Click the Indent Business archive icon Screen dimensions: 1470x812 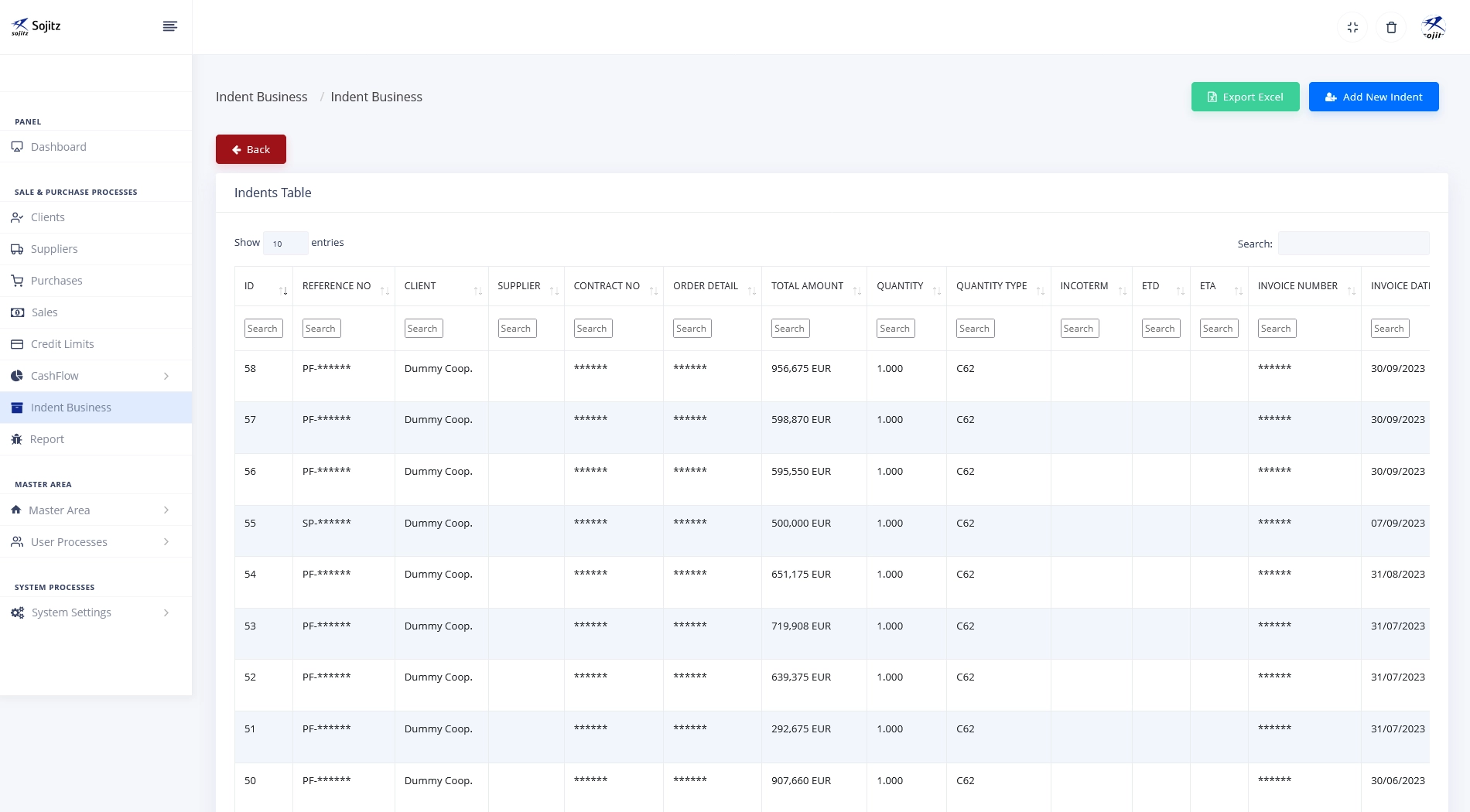pyautogui.click(x=17, y=408)
